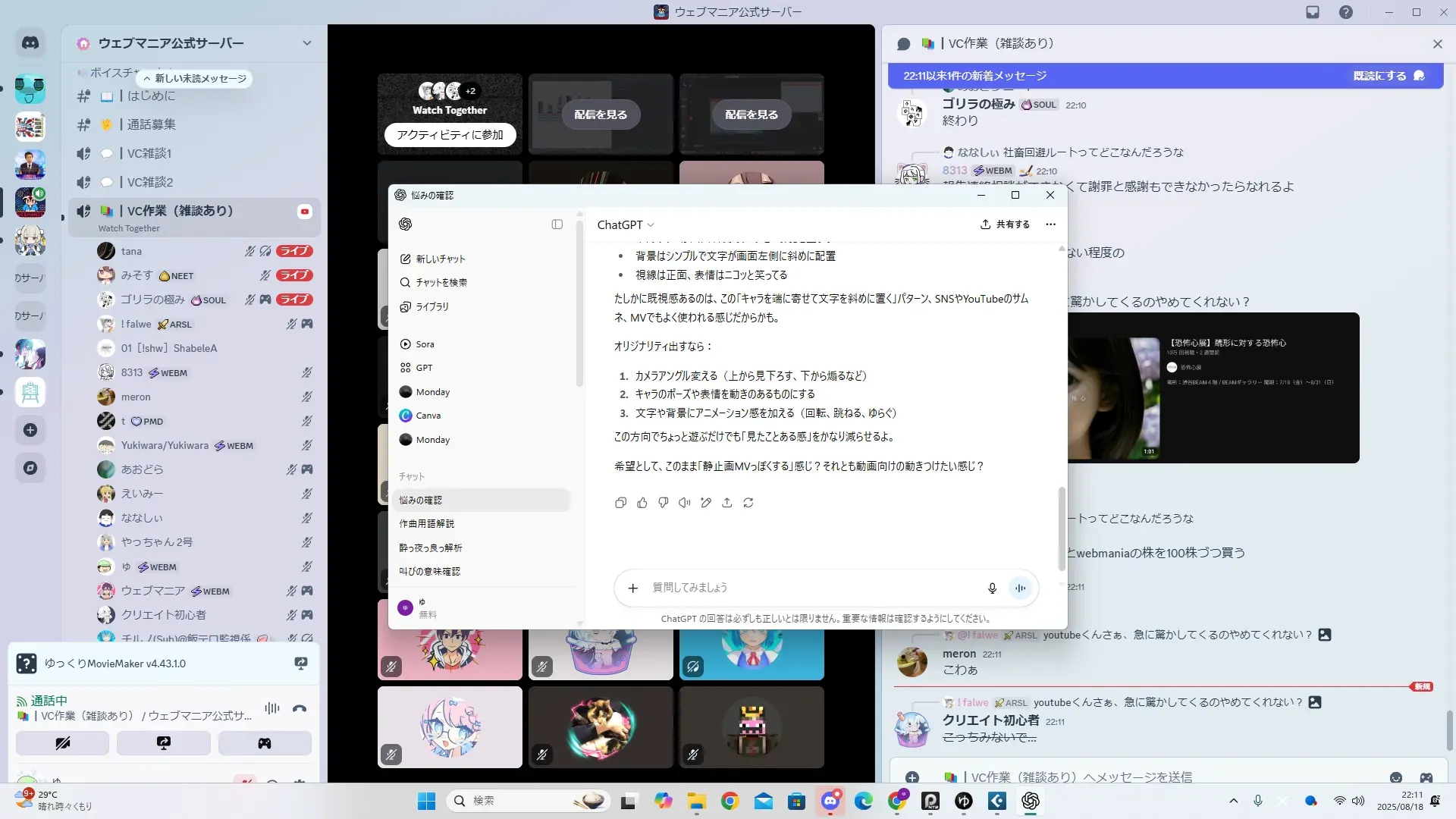Open the 作曲用語解説 chat
The image size is (1456, 819).
[x=427, y=524]
